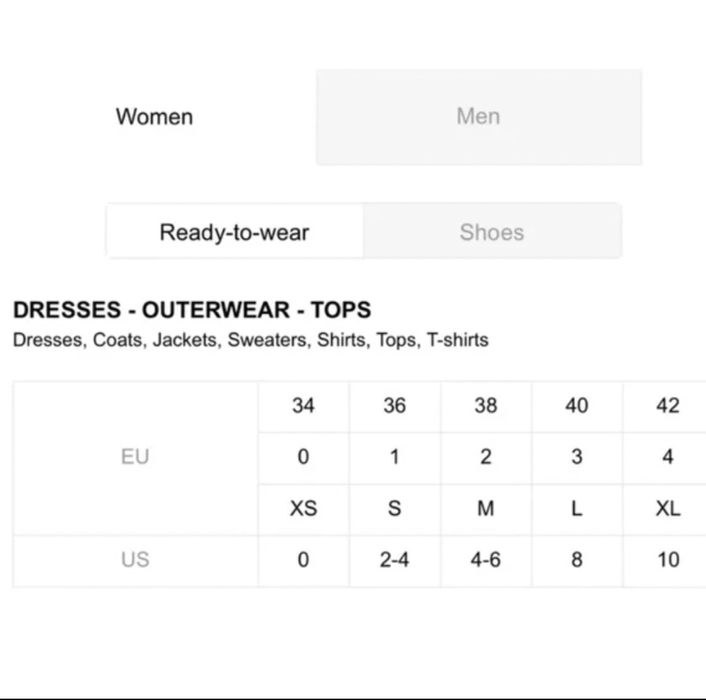Select the Ready-to-wear tab
The width and height of the screenshot is (706, 700).
234,232
